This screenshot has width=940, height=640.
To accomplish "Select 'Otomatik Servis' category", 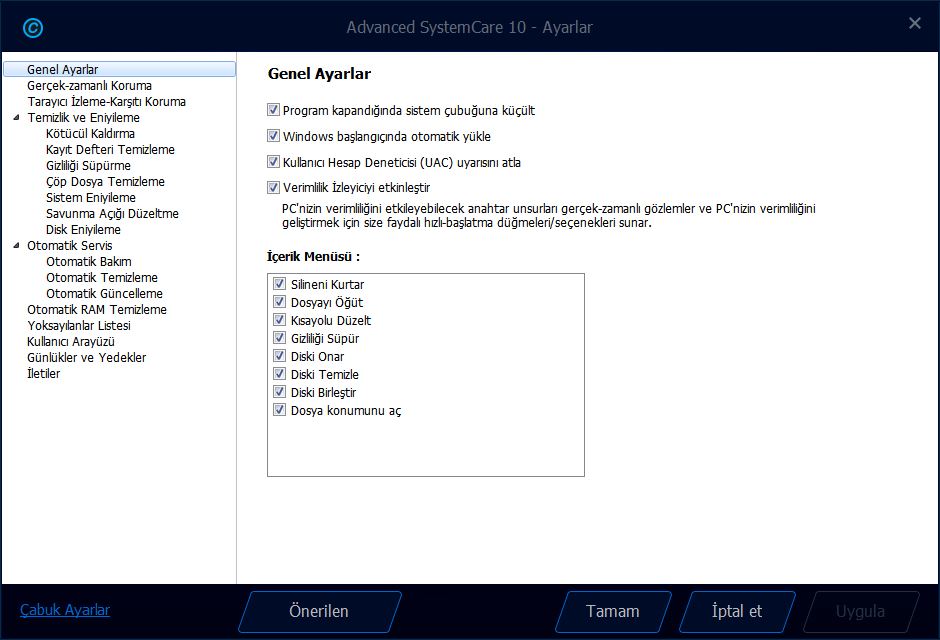I will pyautogui.click(x=70, y=245).
